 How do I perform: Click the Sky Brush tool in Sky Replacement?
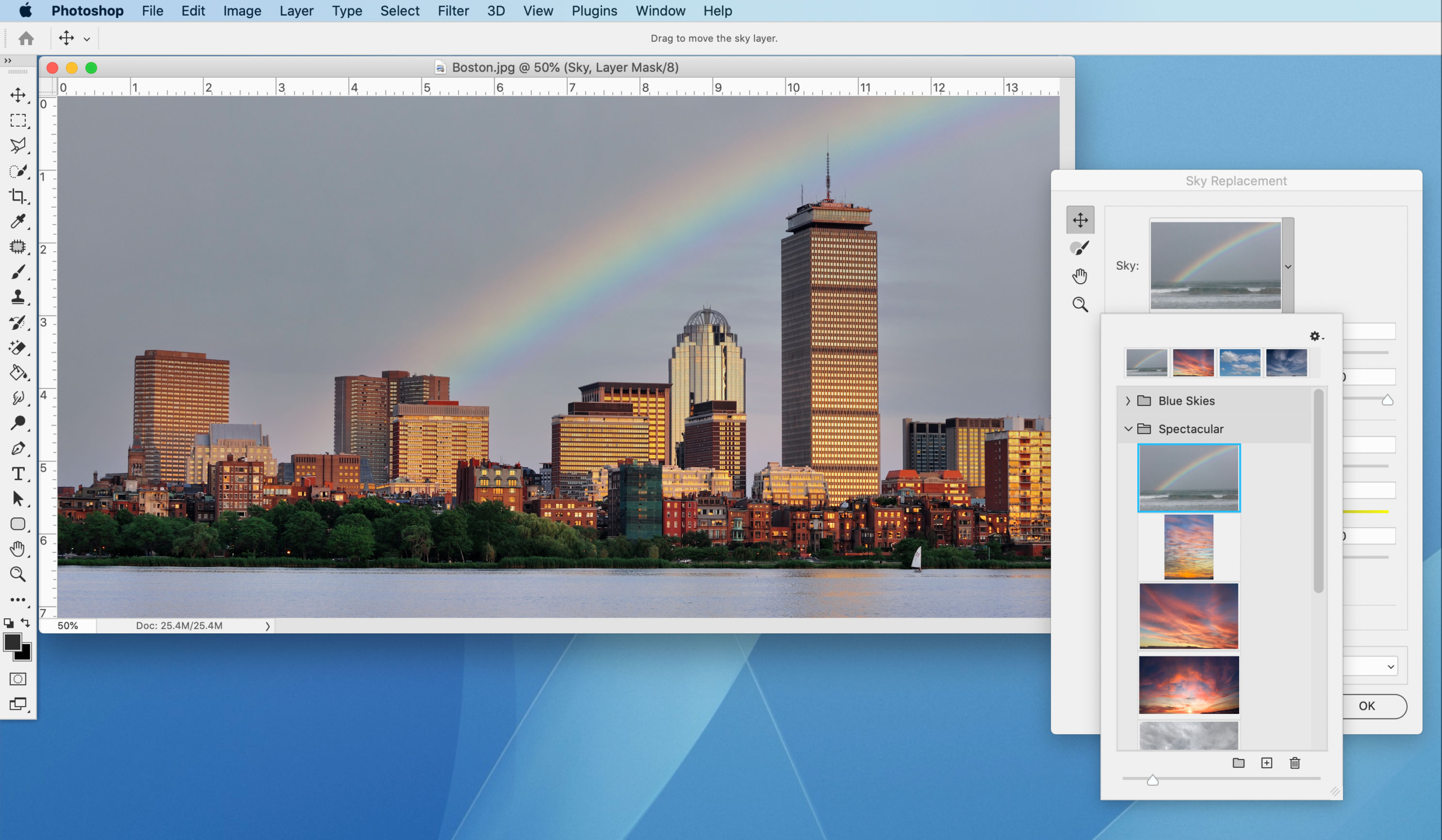(1080, 248)
